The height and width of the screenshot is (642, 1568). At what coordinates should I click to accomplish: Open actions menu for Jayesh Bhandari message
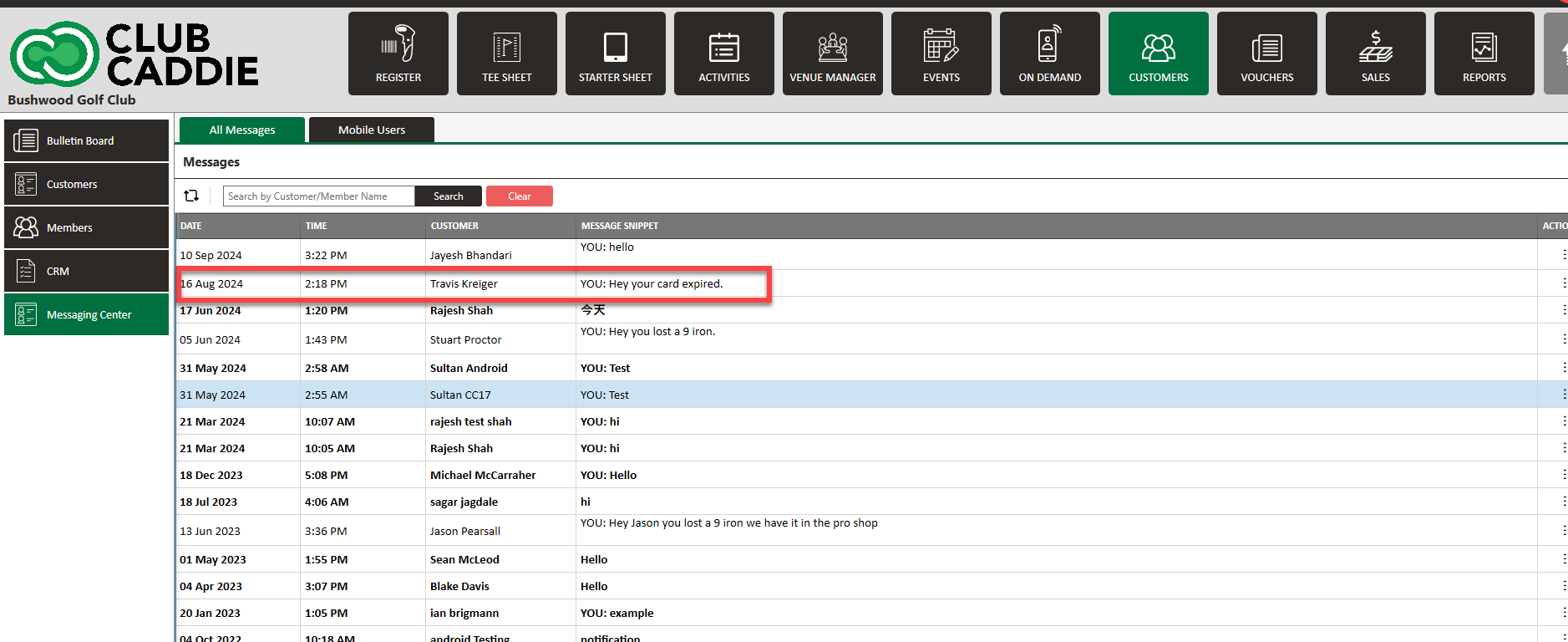(1563, 255)
